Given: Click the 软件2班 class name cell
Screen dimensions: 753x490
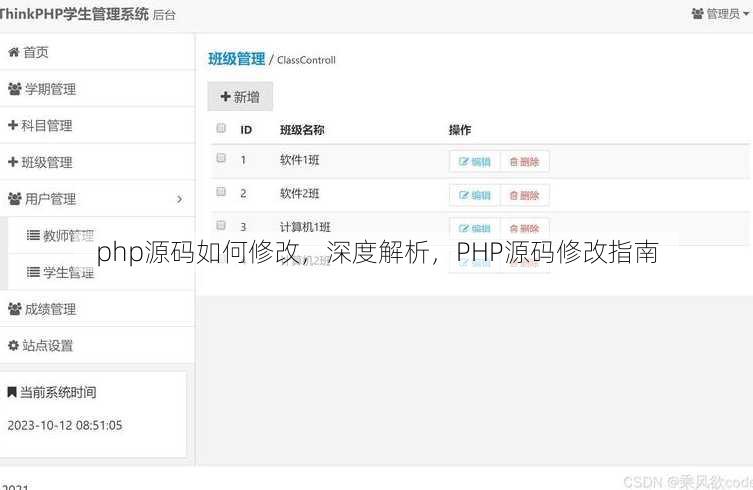Looking at the screenshot, I should click(x=300, y=194).
